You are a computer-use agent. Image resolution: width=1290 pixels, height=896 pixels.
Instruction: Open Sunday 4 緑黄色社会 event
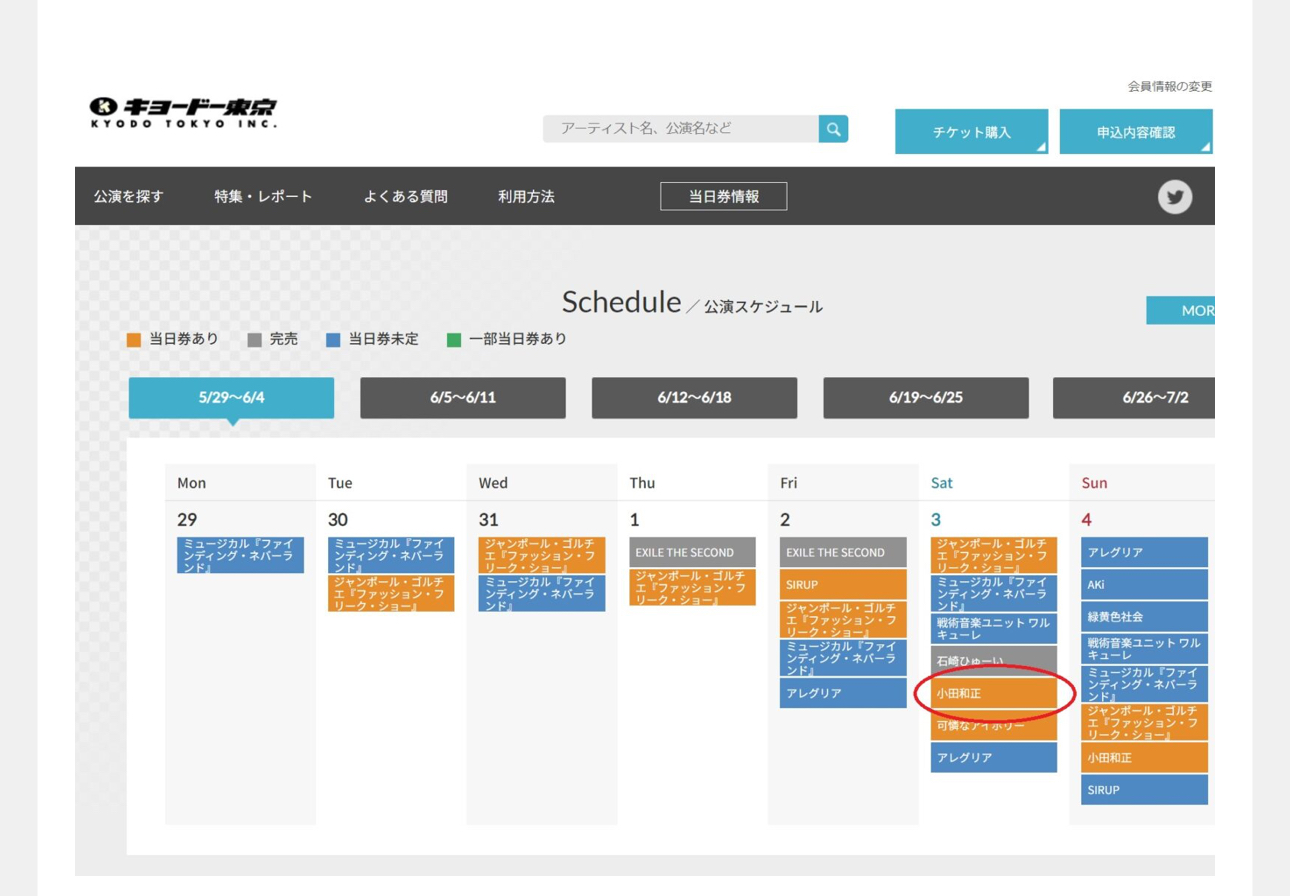pyautogui.click(x=1145, y=616)
